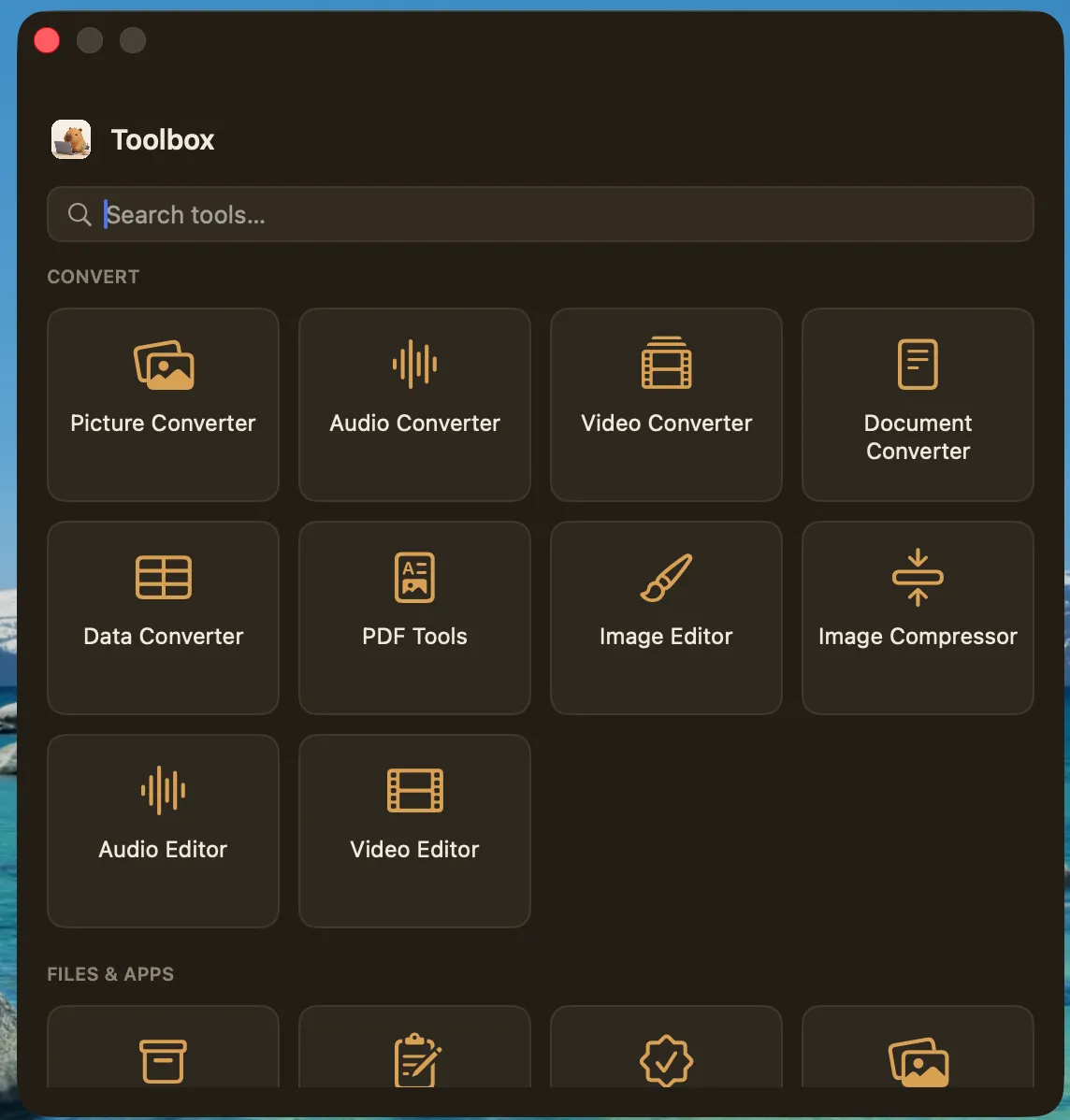
Task: Select the Video Converter film icon
Action: point(666,363)
